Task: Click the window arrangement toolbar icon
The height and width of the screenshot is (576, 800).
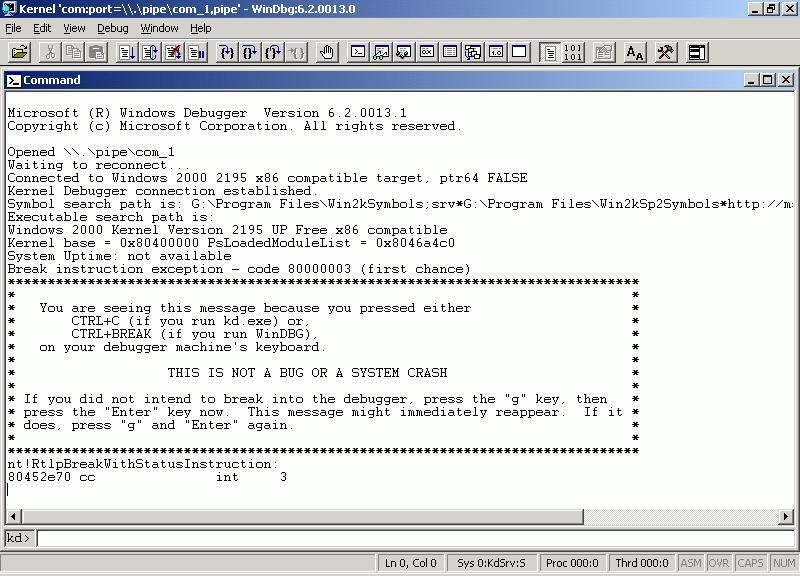Action: (697, 52)
